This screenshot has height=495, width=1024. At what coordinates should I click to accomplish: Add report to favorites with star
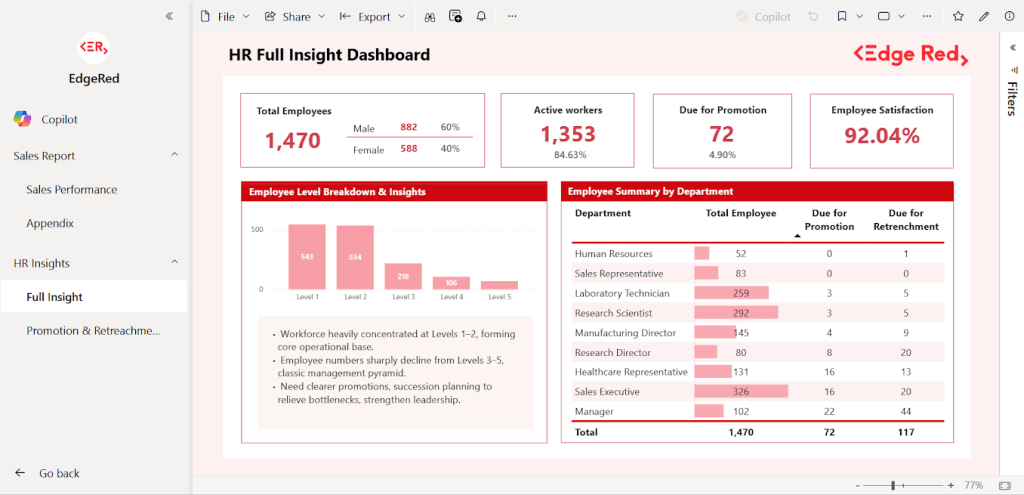coord(958,17)
